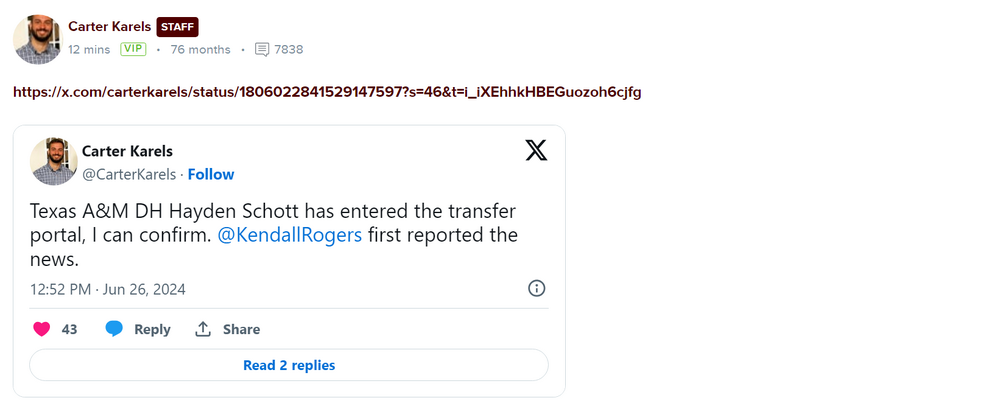Click the STAFF badge next to name
Viewport: 1000px width, 409px height.
177,27
